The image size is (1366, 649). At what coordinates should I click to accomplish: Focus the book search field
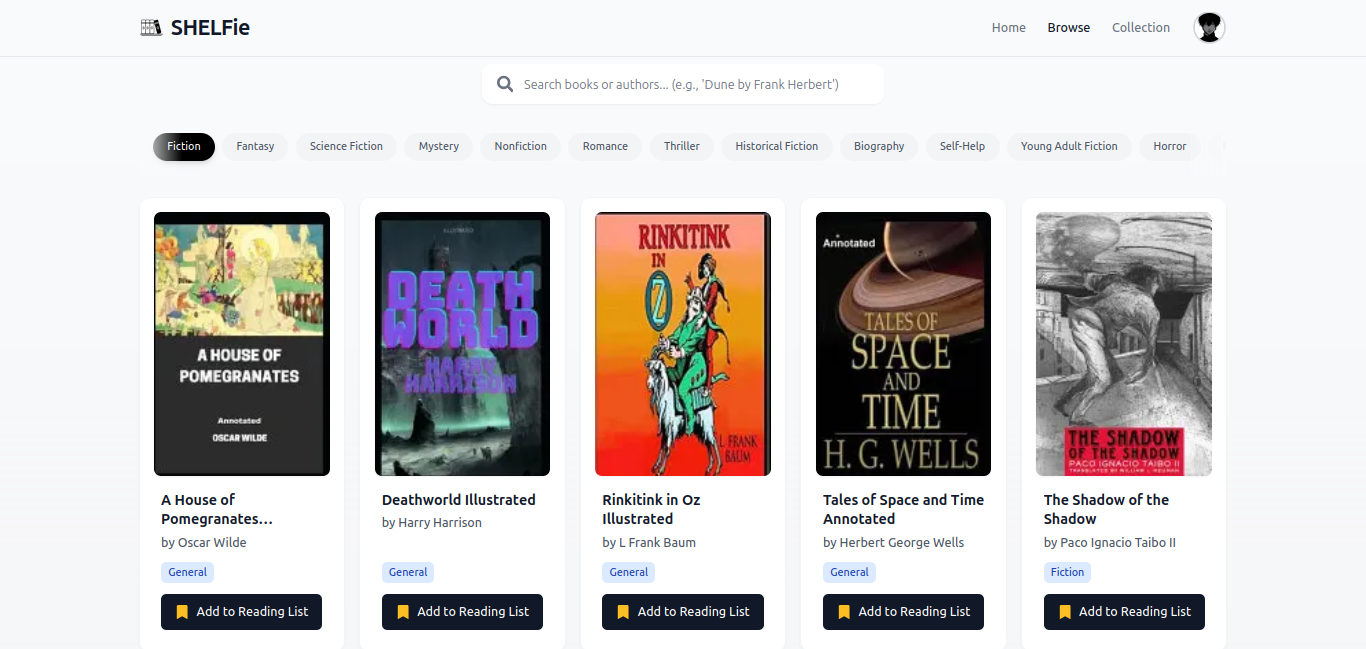(x=690, y=84)
